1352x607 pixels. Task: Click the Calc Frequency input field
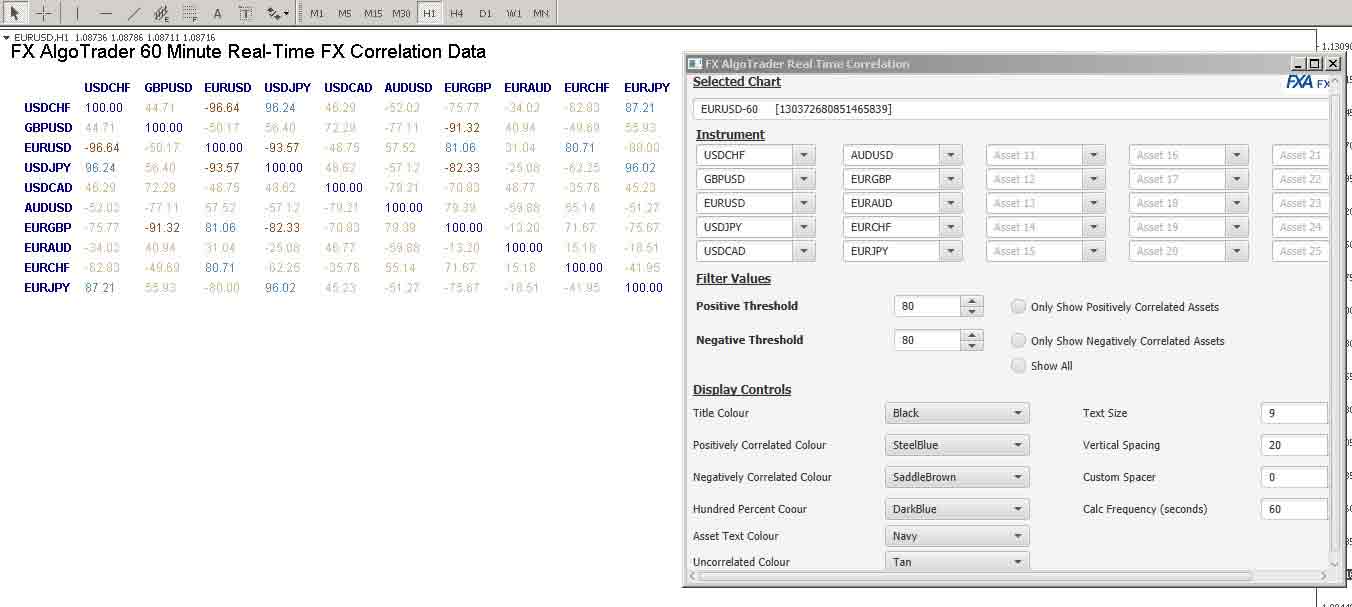click(x=1294, y=508)
